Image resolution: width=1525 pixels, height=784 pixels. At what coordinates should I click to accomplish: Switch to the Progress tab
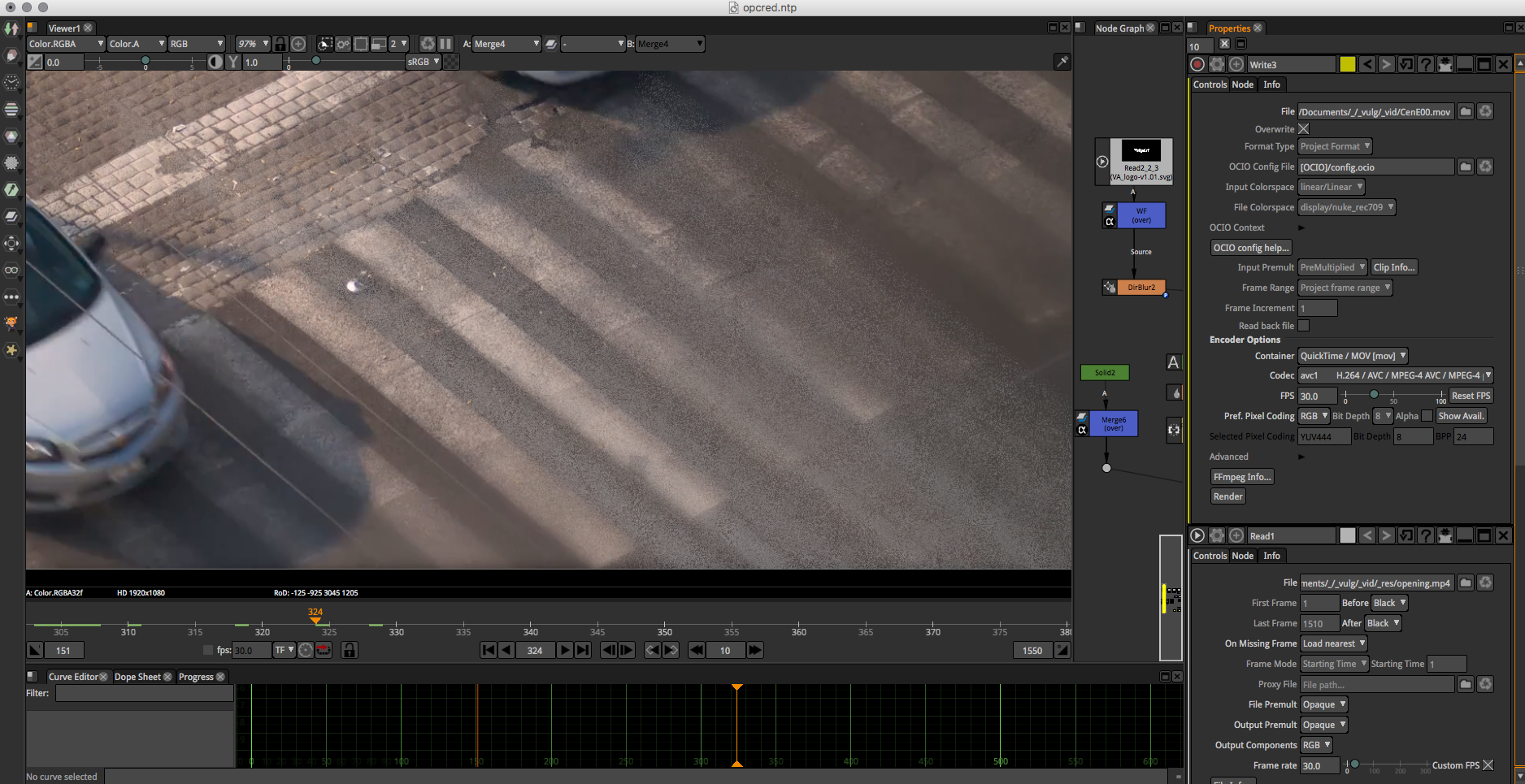196,677
